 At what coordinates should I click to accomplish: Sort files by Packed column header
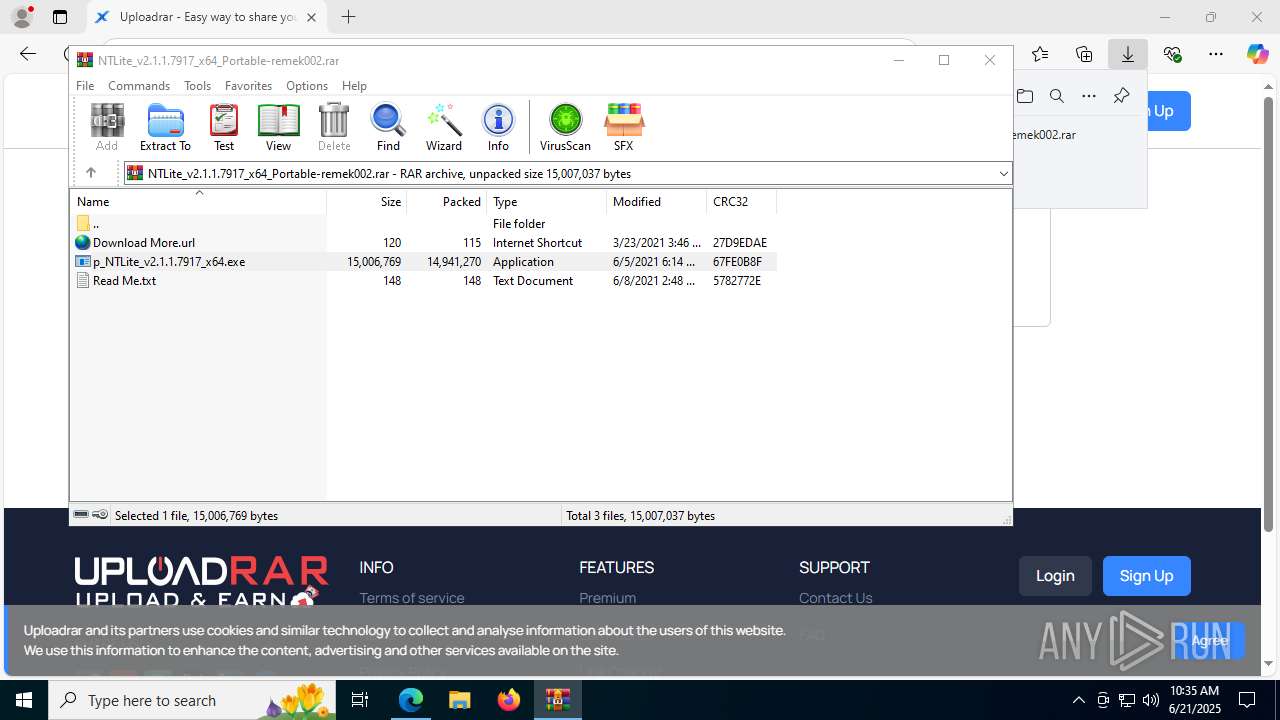(x=447, y=202)
